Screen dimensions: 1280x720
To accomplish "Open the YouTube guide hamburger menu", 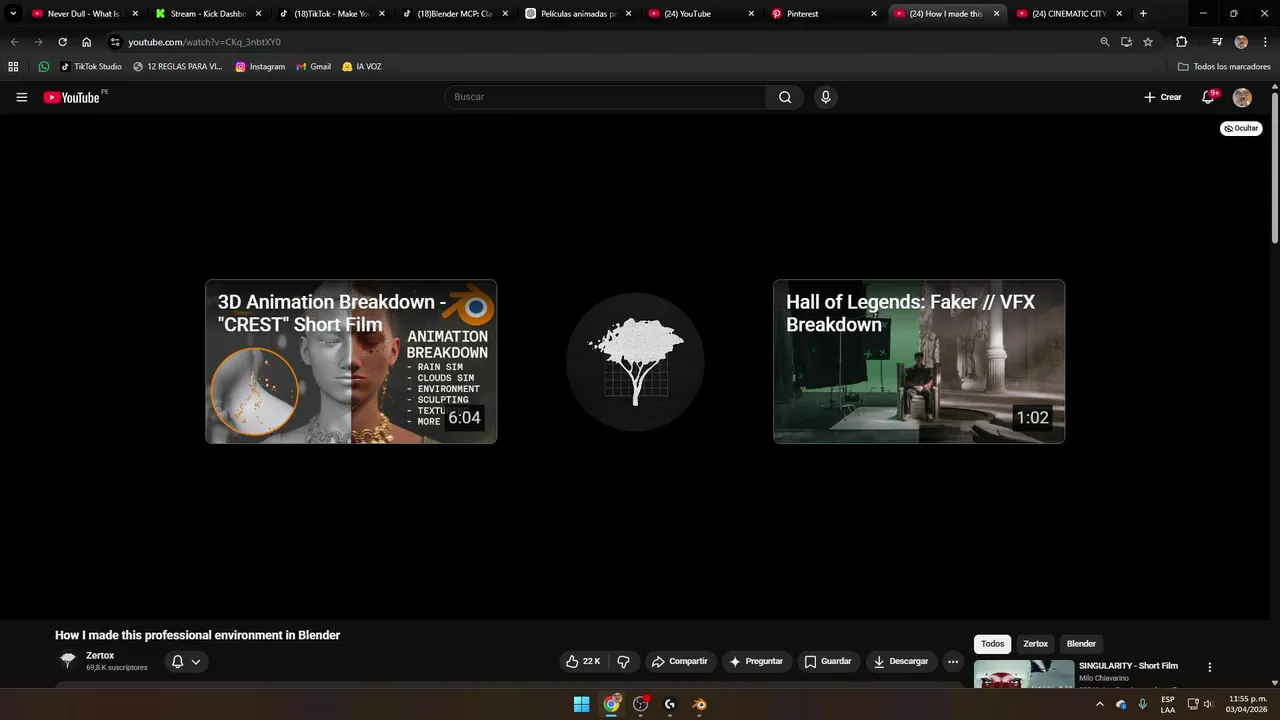I will click(x=21, y=97).
